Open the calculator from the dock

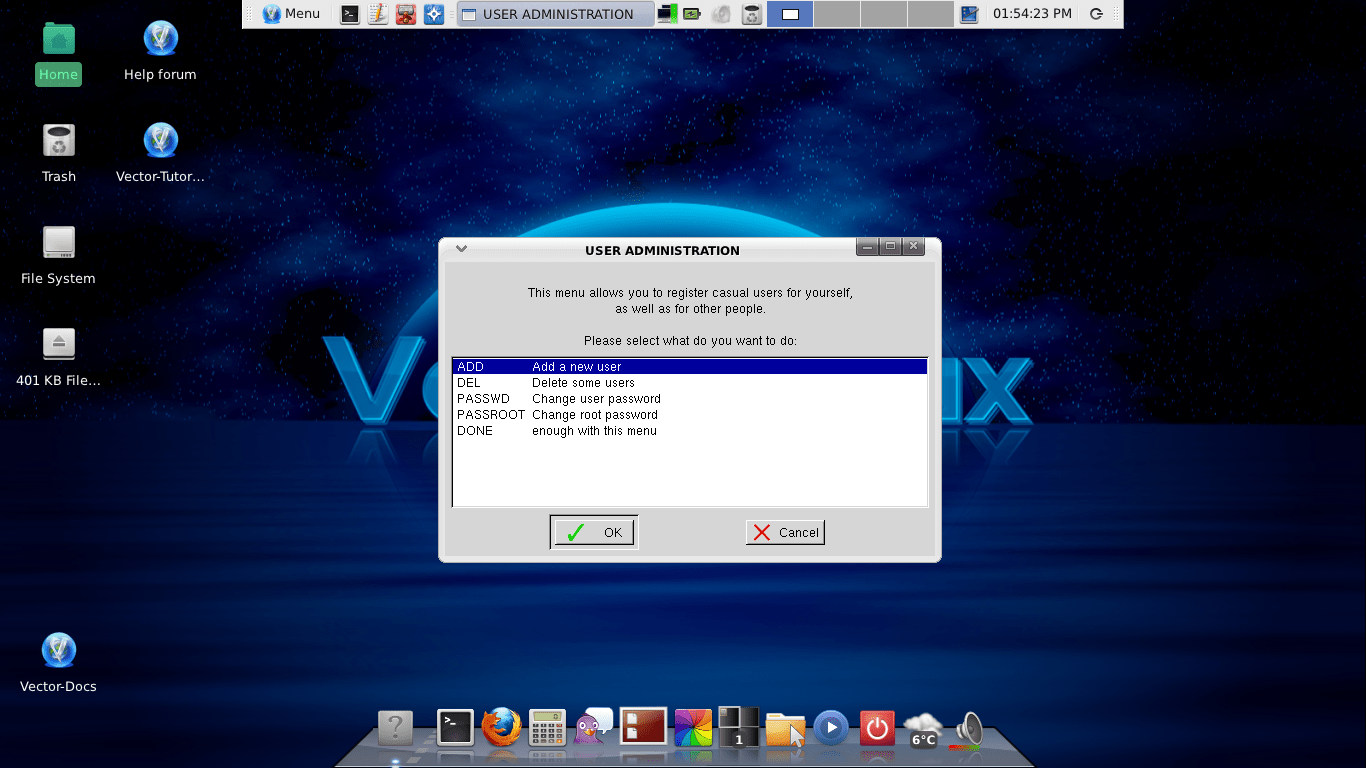pos(547,728)
